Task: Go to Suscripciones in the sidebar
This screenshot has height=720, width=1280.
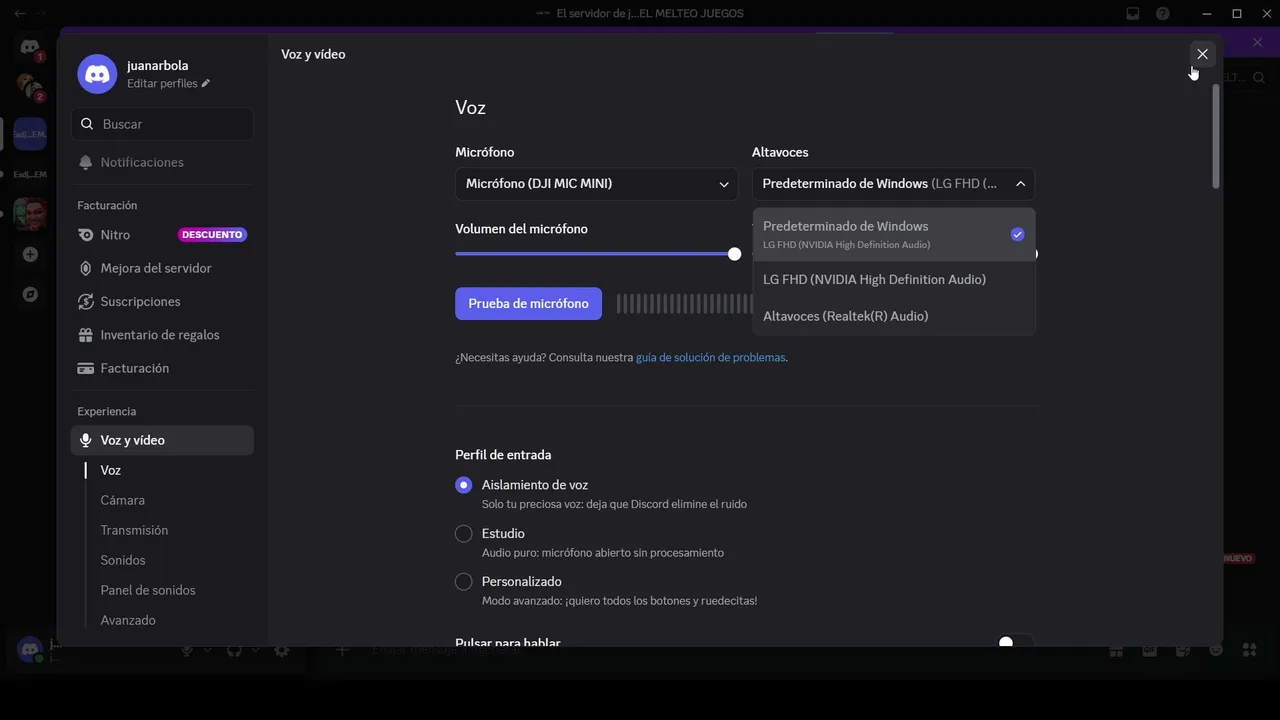Action: tap(162, 301)
